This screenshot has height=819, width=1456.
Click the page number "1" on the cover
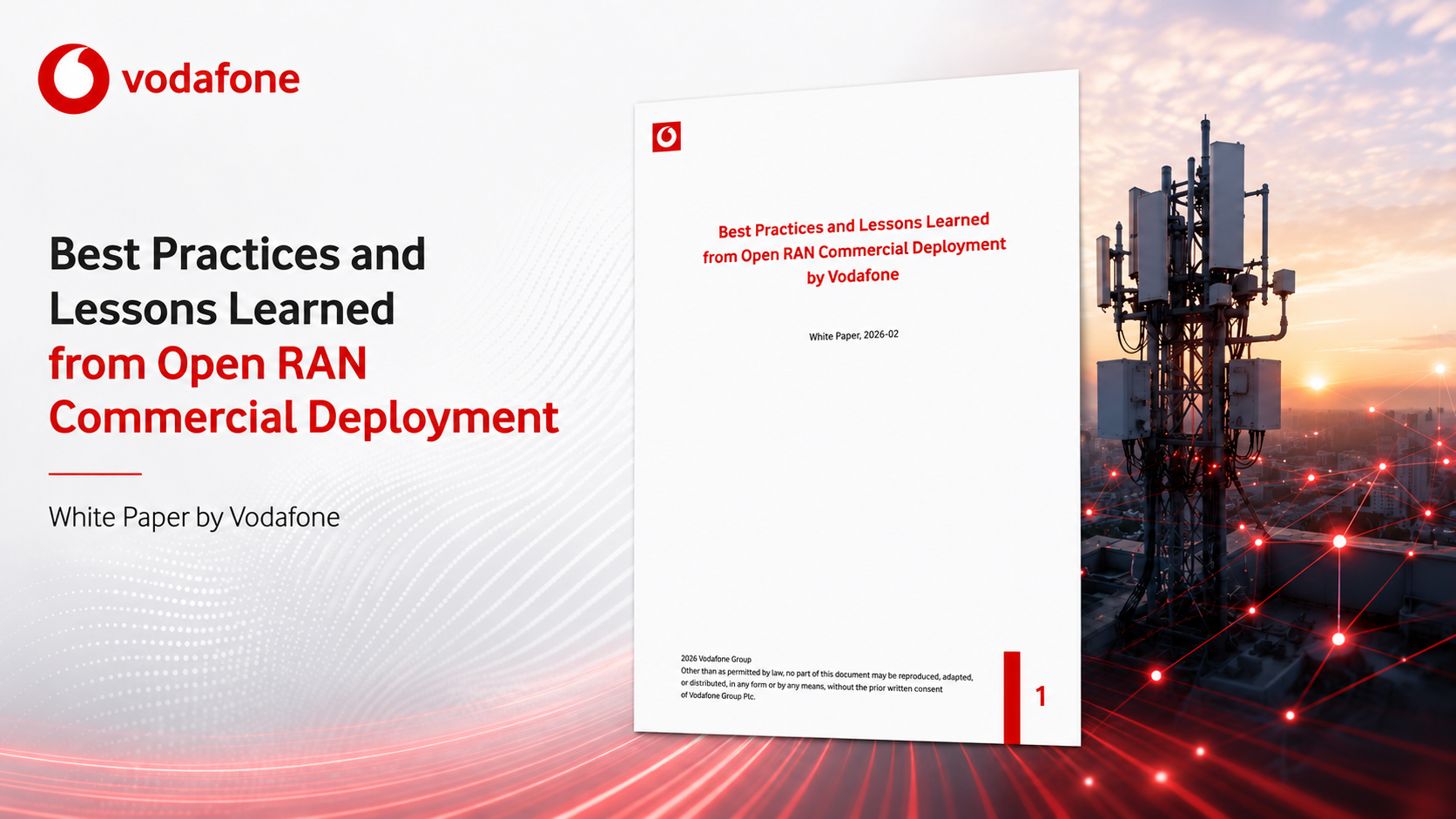(x=1041, y=695)
